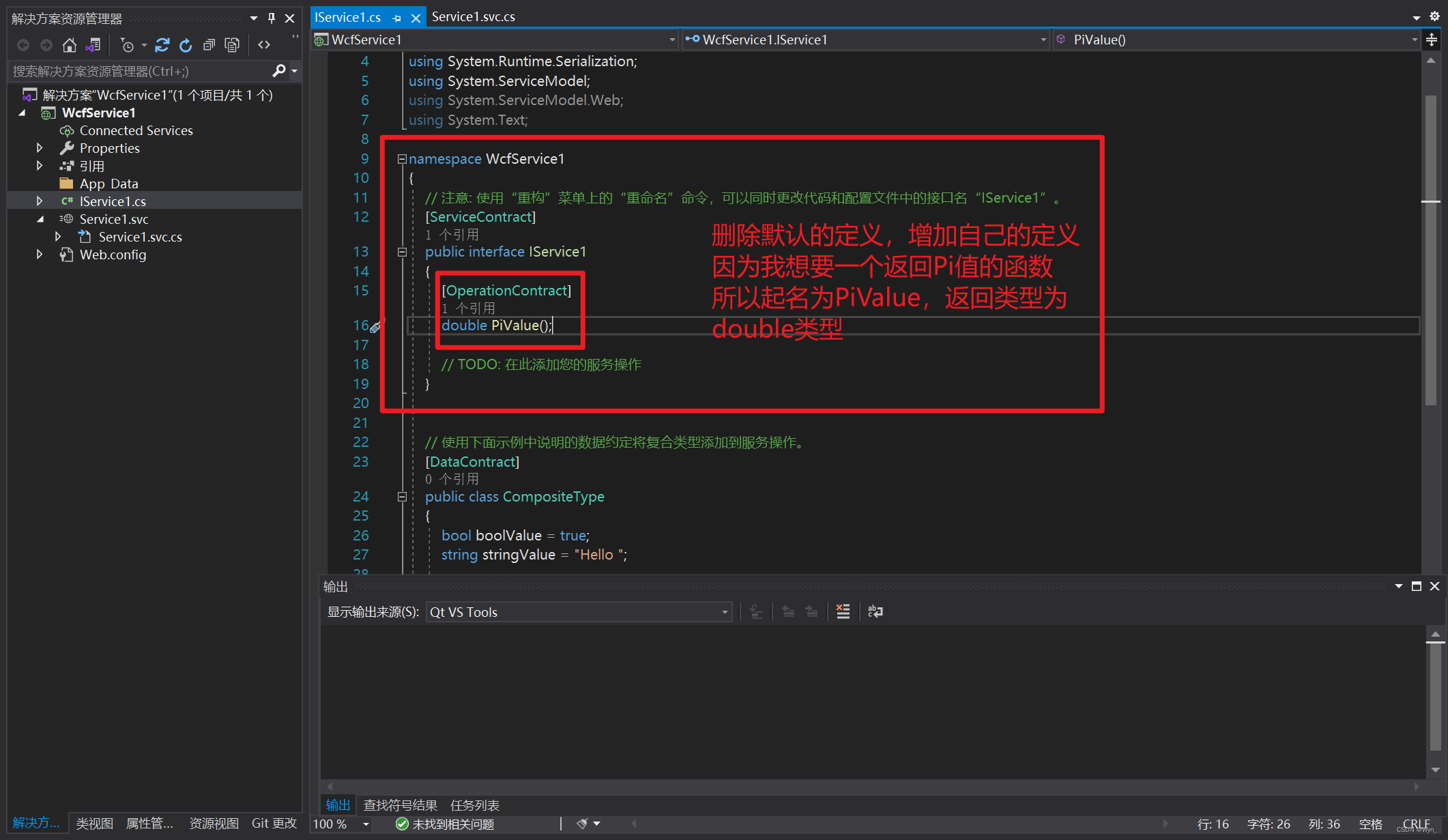Click the Git 更改 panel tab

274,823
